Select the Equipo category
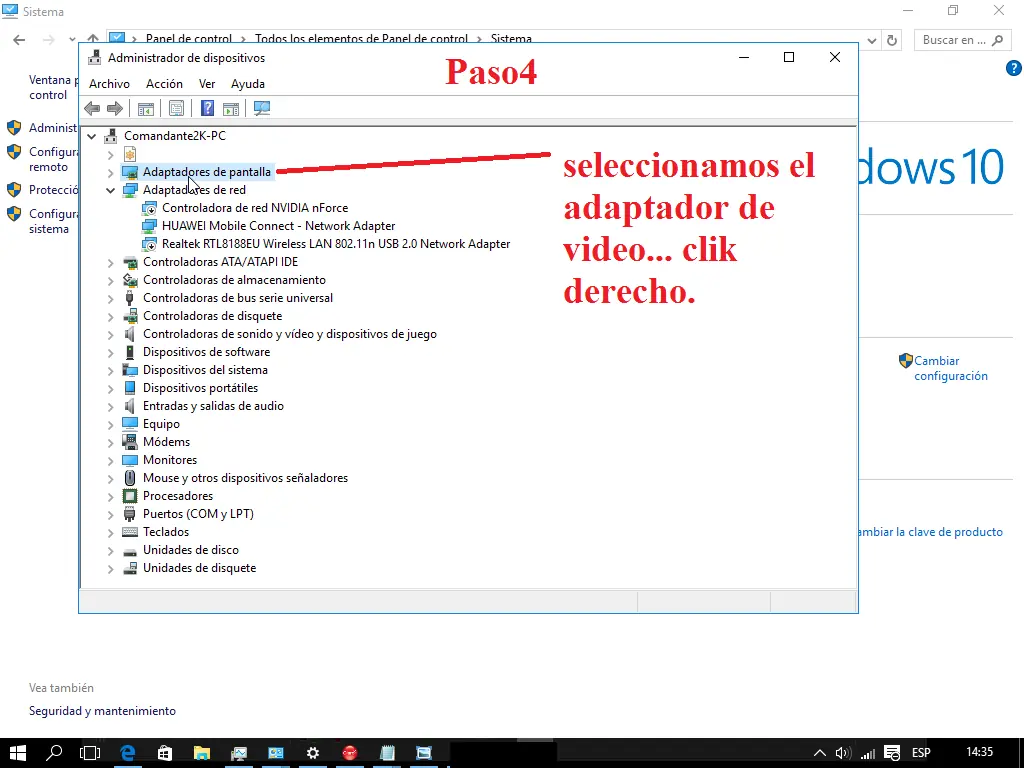Screen dimensions: 1024x768 161,424
